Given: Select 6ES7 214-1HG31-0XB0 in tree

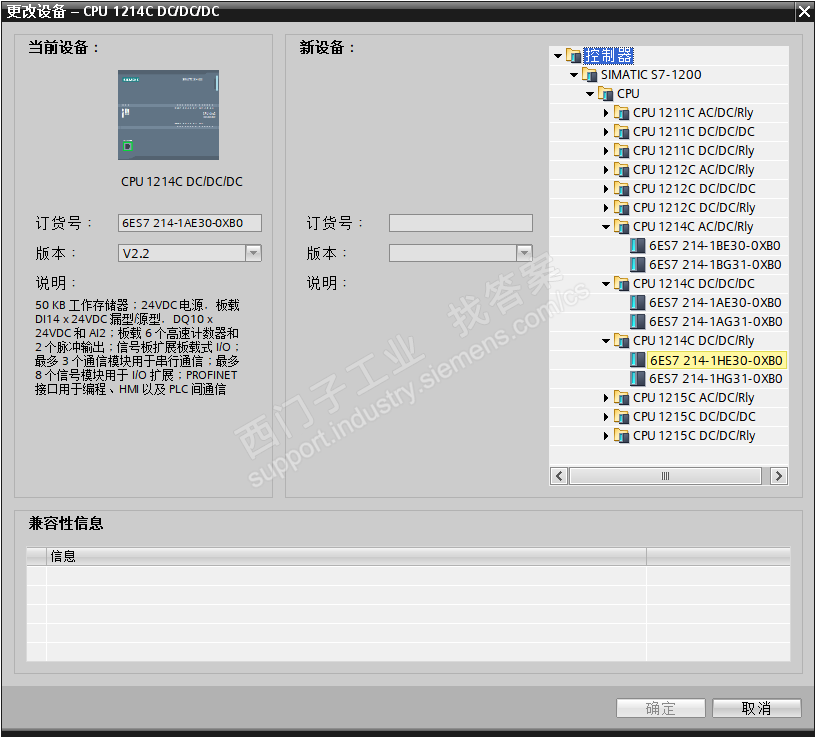Looking at the screenshot, I should click(716, 379).
